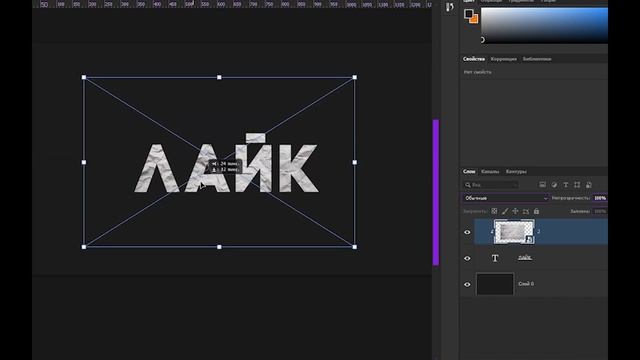Click the top-center transform handle
This screenshot has height=360, width=640.
pyautogui.click(x=219, y=77)
